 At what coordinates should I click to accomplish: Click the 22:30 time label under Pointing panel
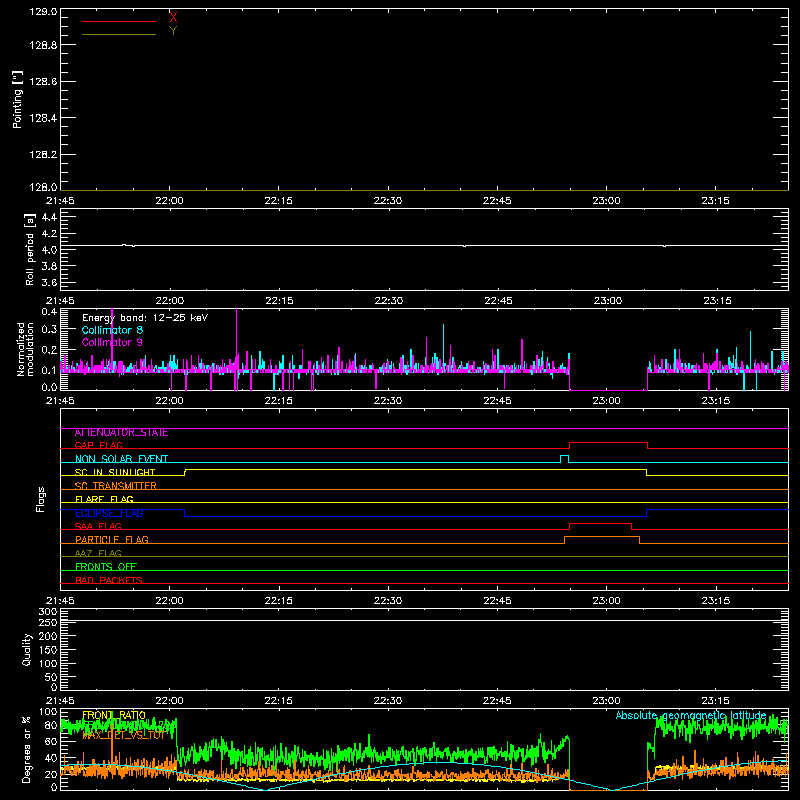tap(388, 201)
